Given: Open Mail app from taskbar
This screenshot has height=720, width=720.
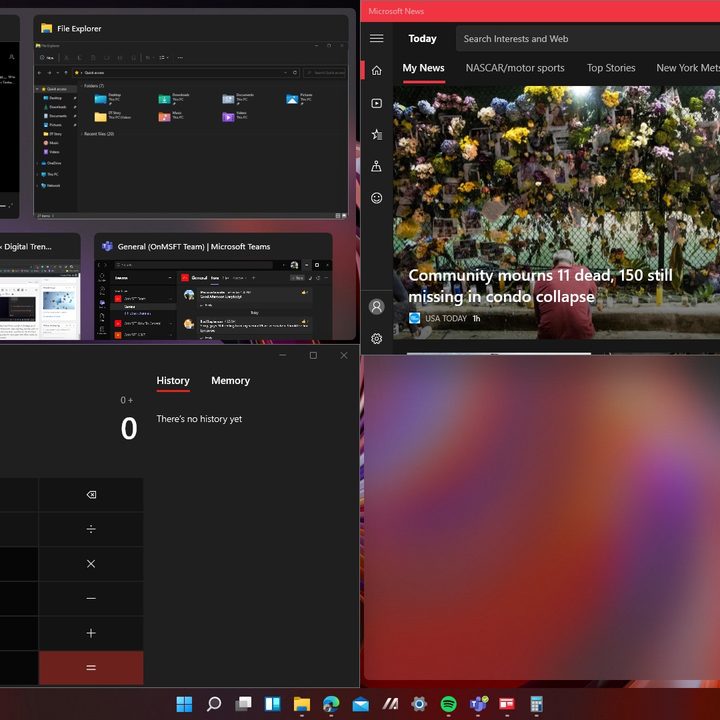Looking at the screenshot, I should (x=360, y=703).
